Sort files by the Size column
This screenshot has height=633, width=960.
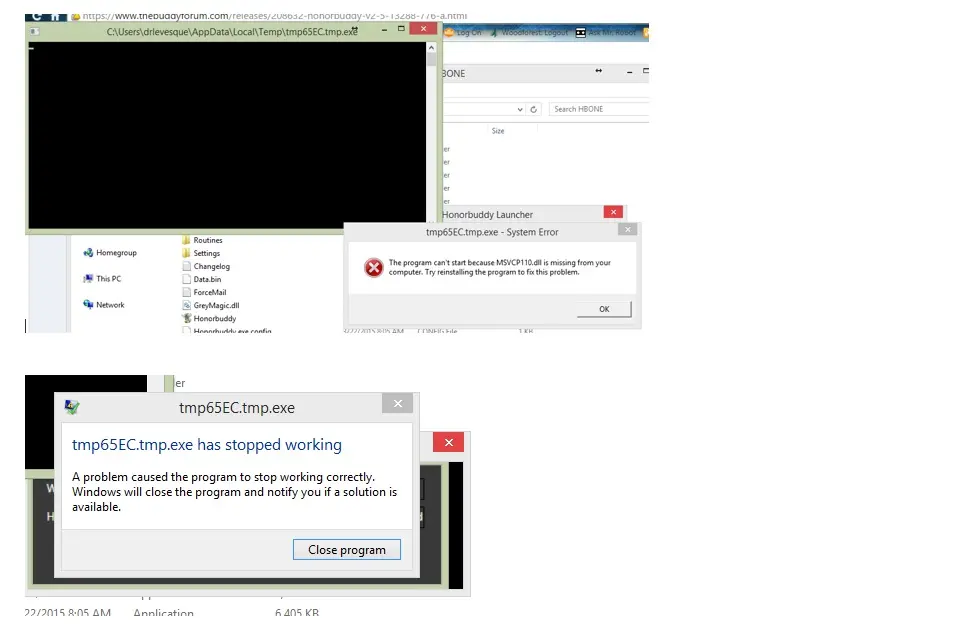click(498, 131)
